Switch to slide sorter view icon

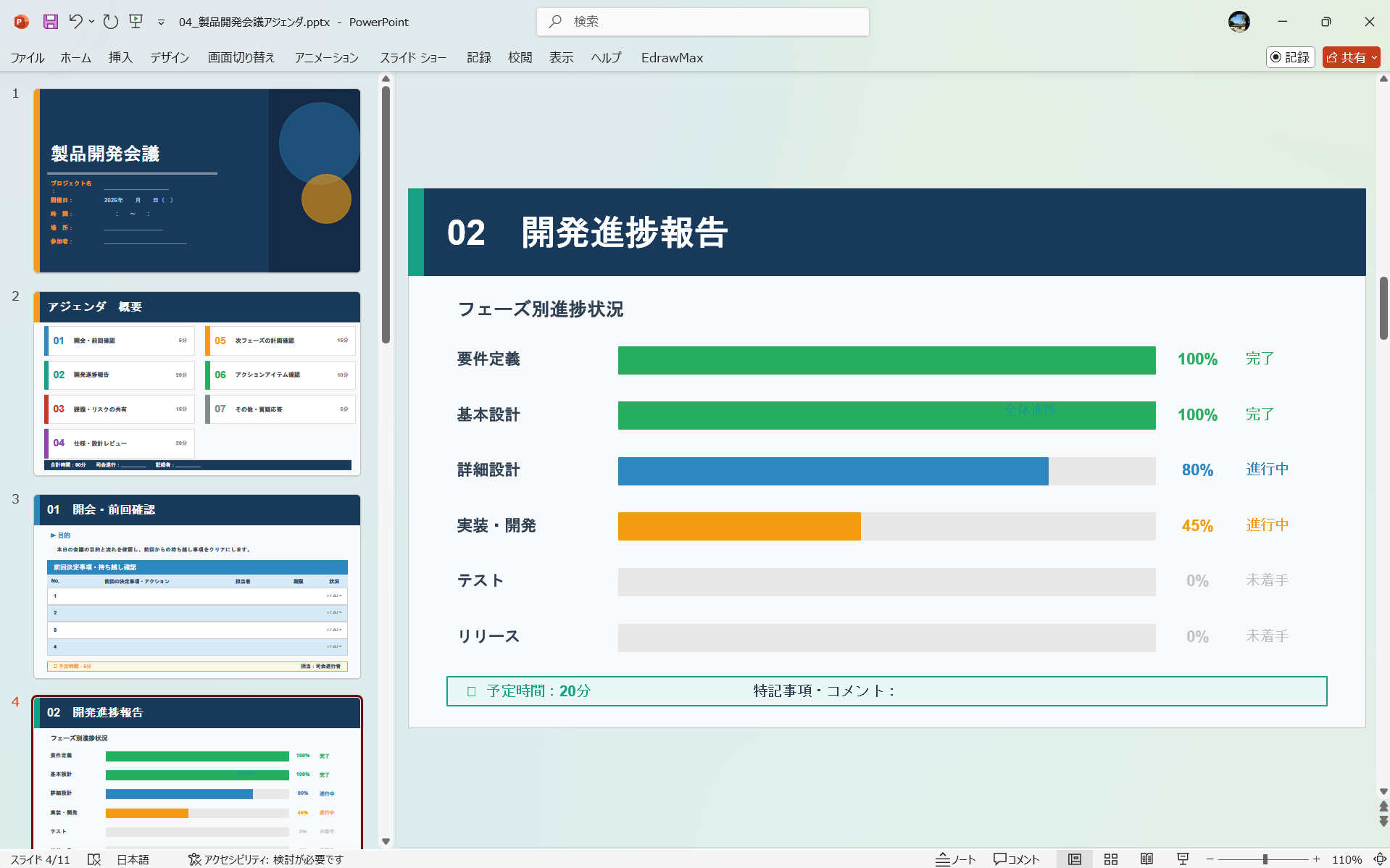[1110, 859]
